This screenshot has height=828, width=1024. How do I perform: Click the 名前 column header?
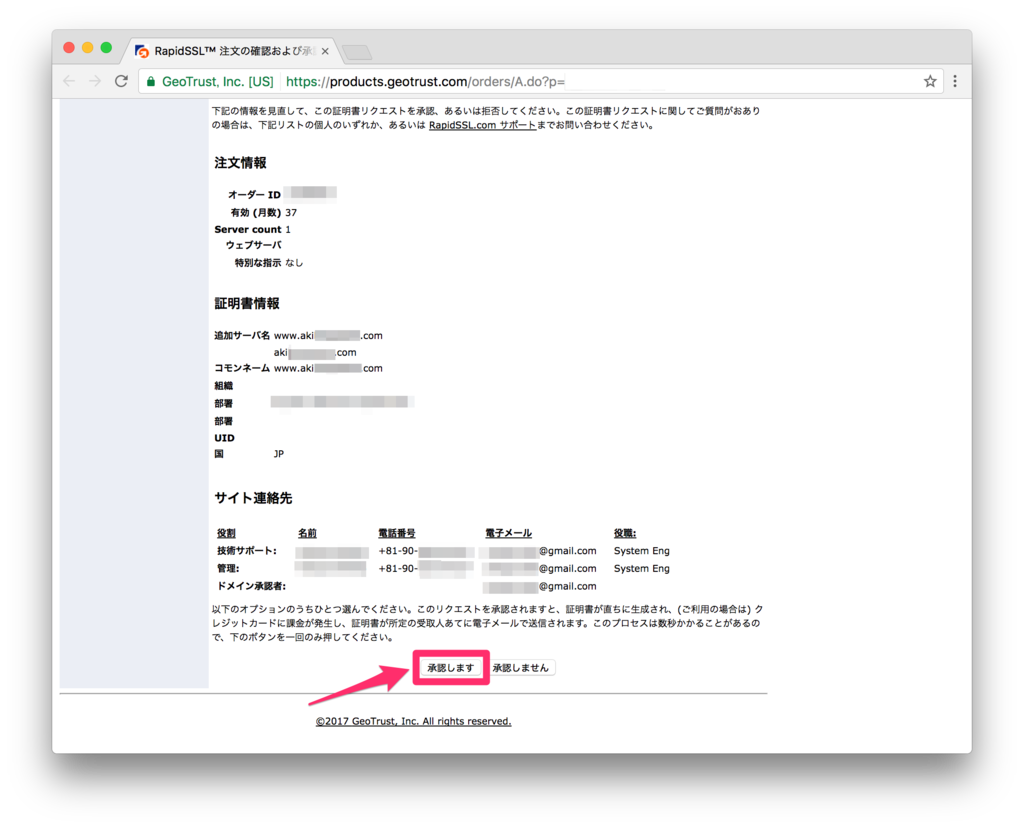tap(307, 533)
